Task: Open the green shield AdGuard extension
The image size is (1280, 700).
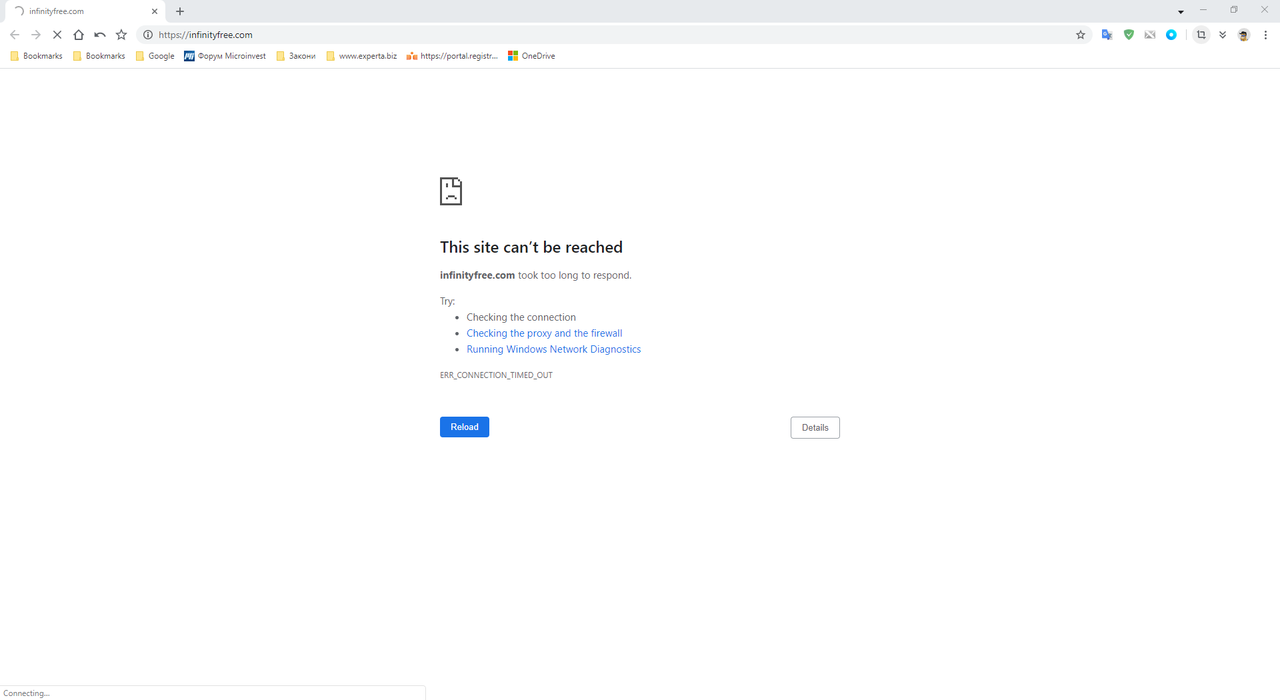Action: point(1129,35)
